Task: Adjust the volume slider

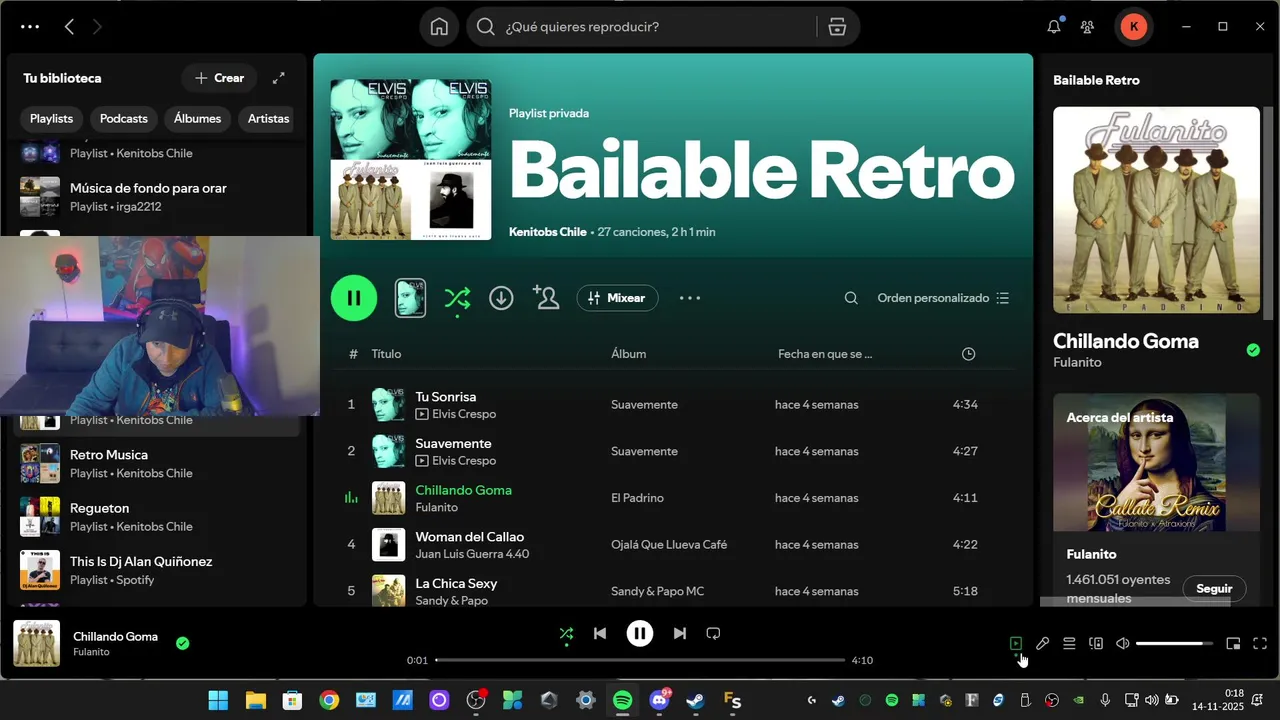Action: pos(1174,644)
